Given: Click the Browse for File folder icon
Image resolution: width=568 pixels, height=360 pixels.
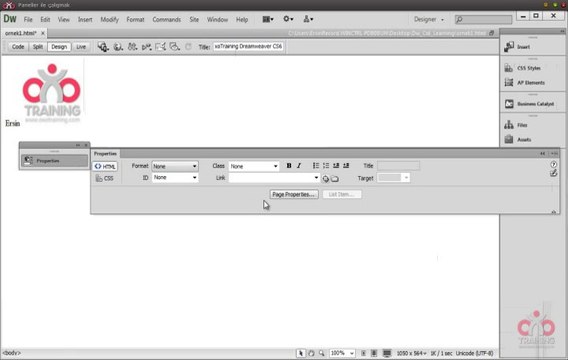Looking at the screenshot, I should click(x=335, y=179).
